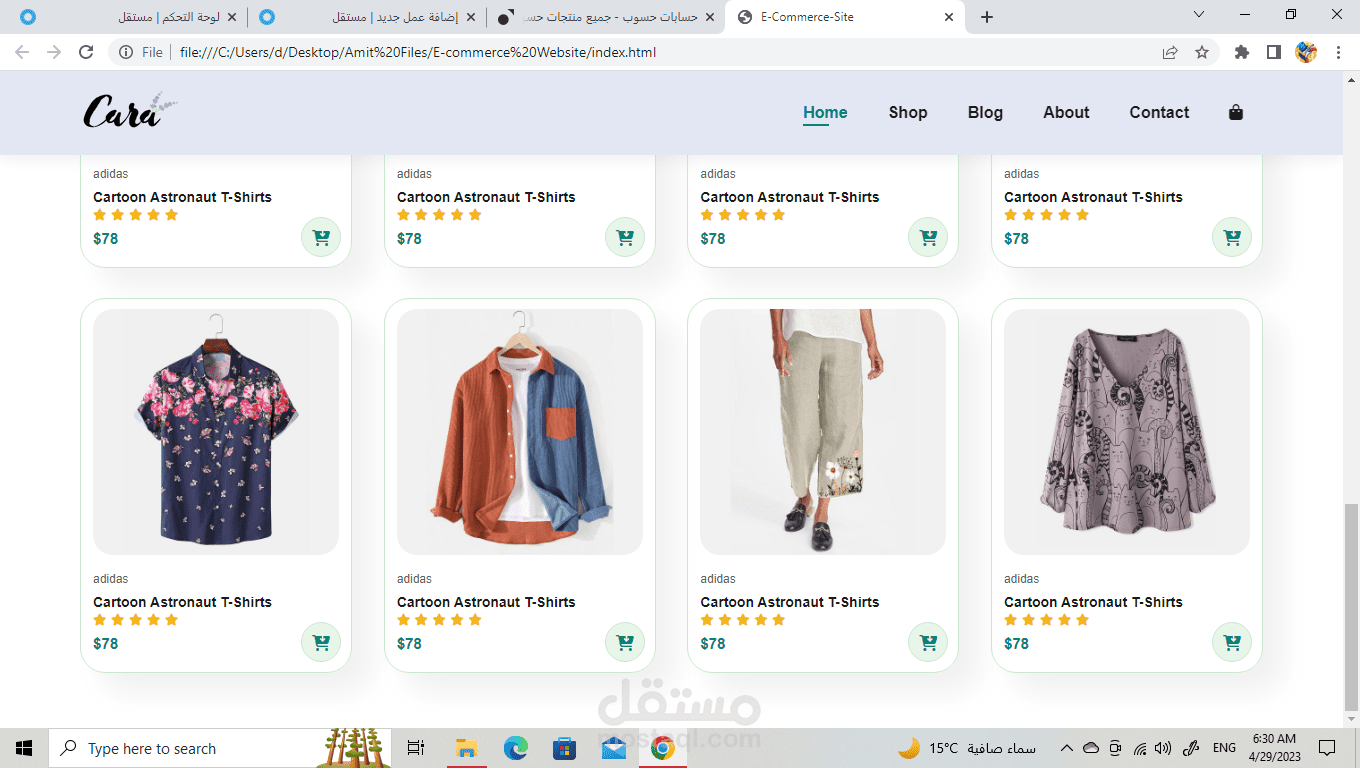
Task: Click inside the address bar
Action: coord(600,51)
